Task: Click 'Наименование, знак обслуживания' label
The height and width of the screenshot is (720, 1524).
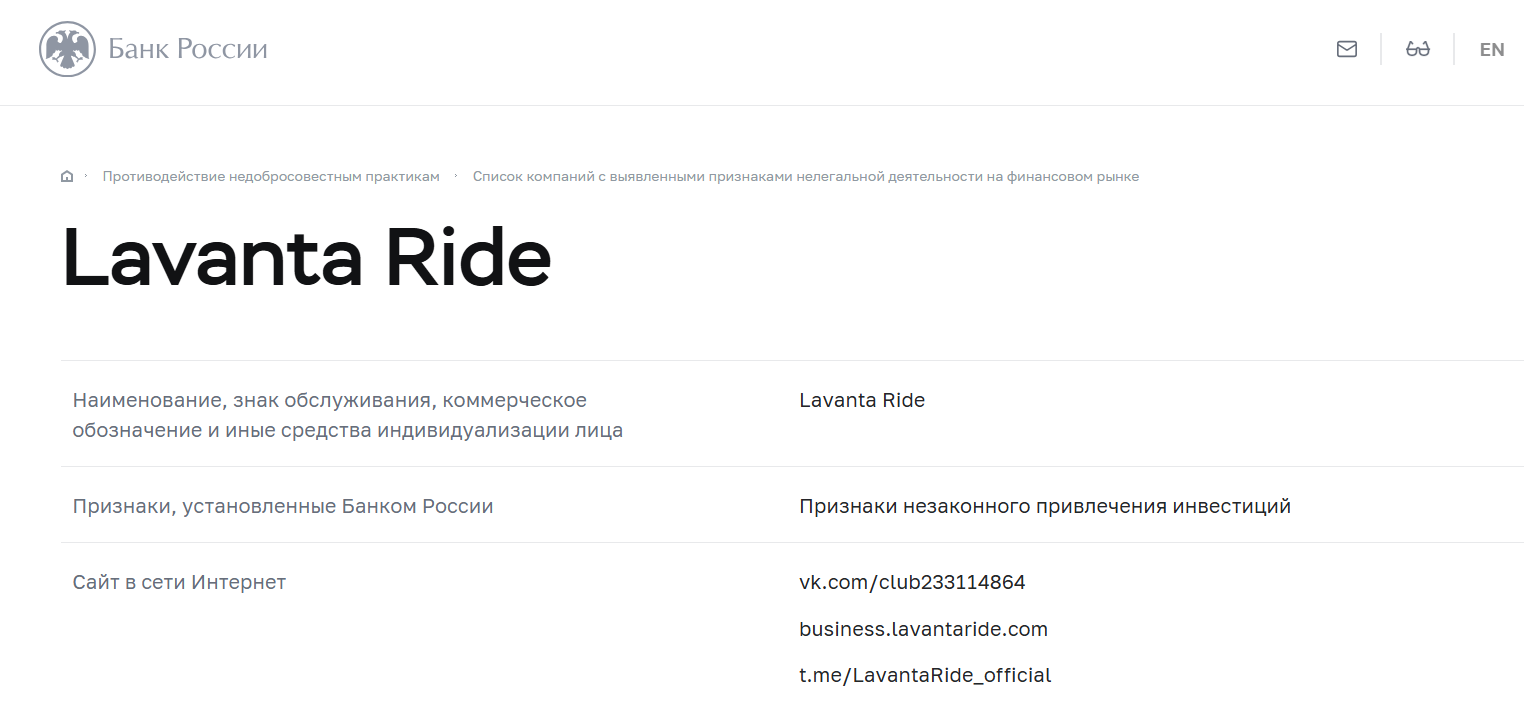Action: 347,416
